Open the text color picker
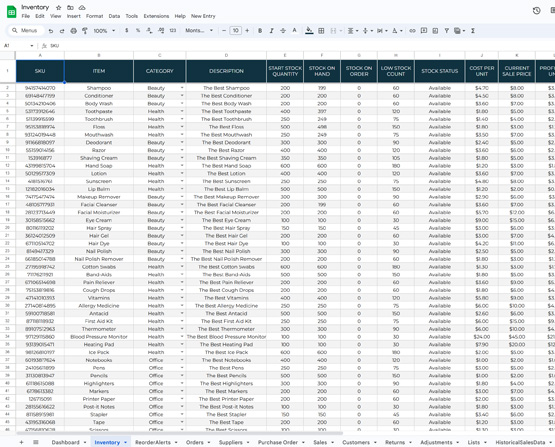 tap(294, 31)
